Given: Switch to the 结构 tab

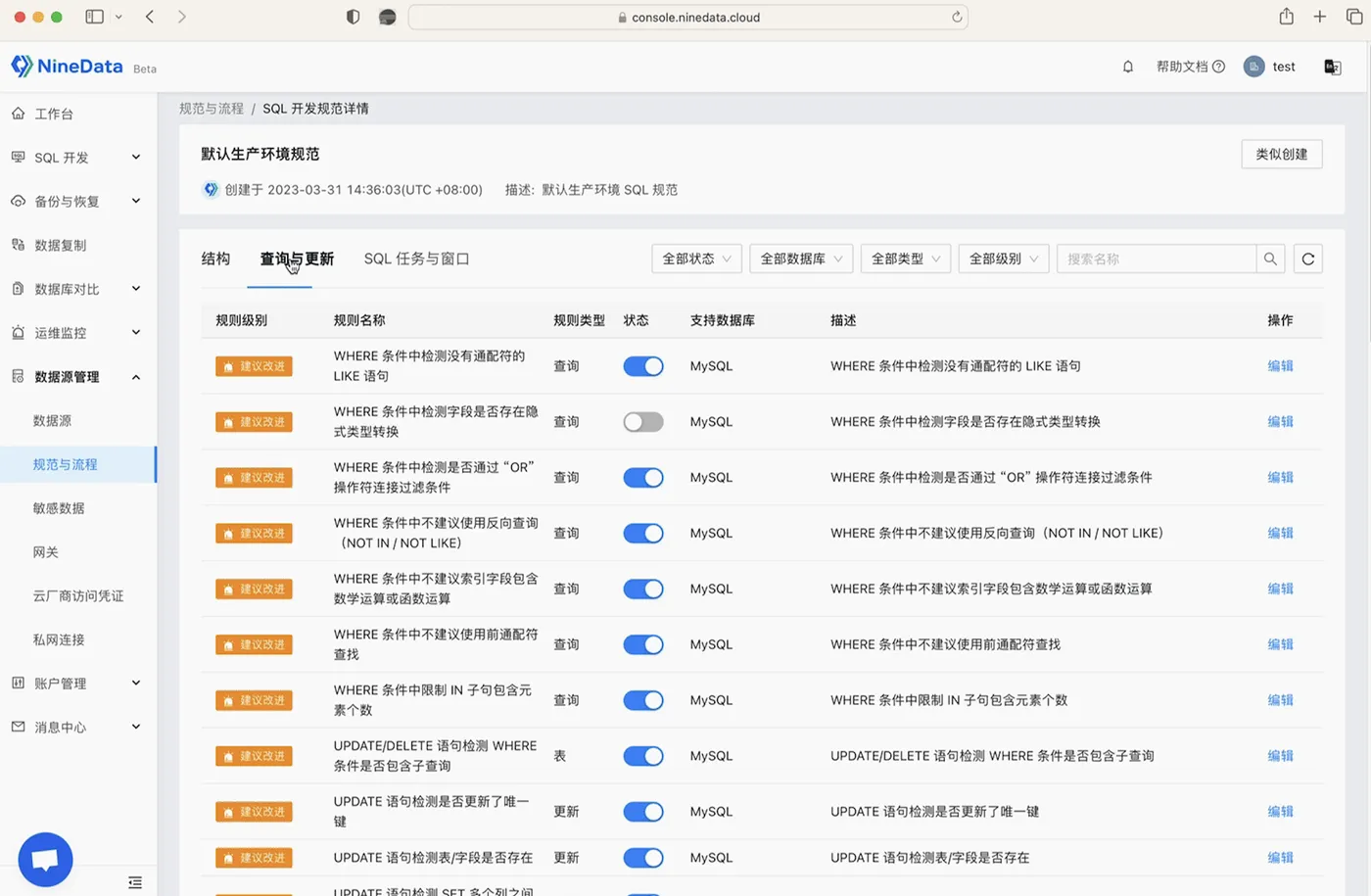Looking at the screenshot, I should [x=215, y=259].
